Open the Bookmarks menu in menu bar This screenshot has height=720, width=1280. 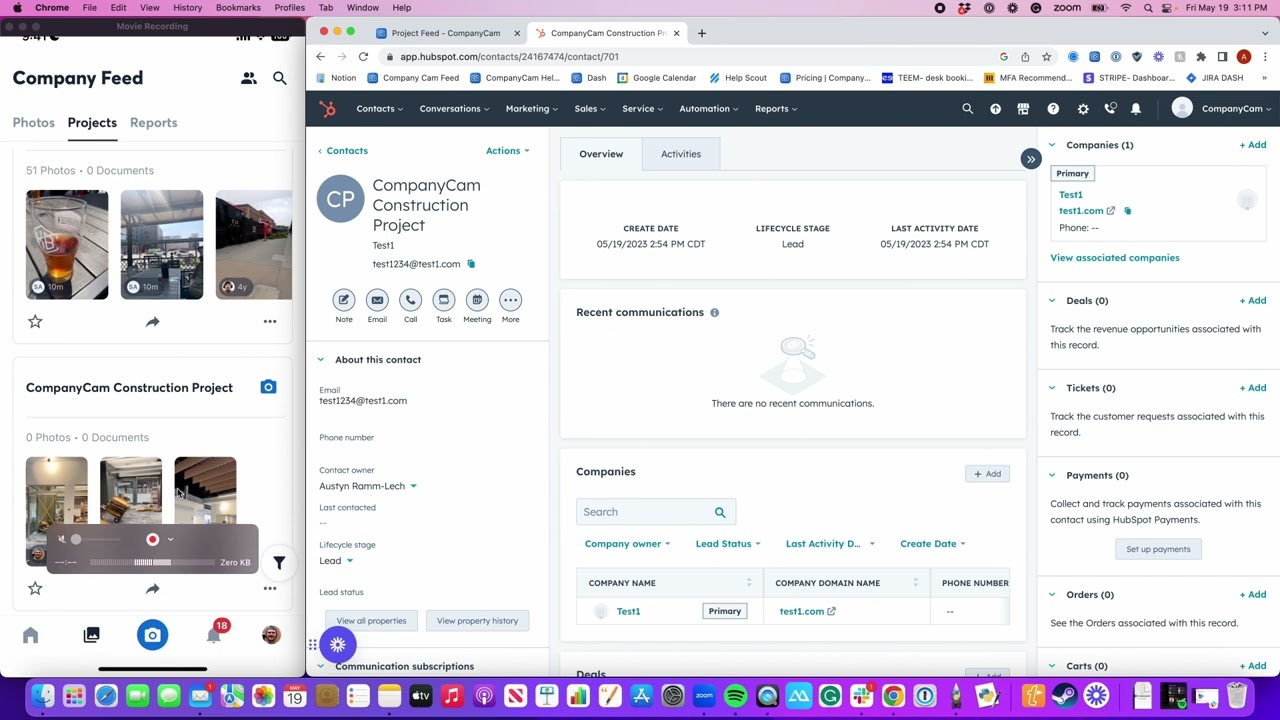238,8
